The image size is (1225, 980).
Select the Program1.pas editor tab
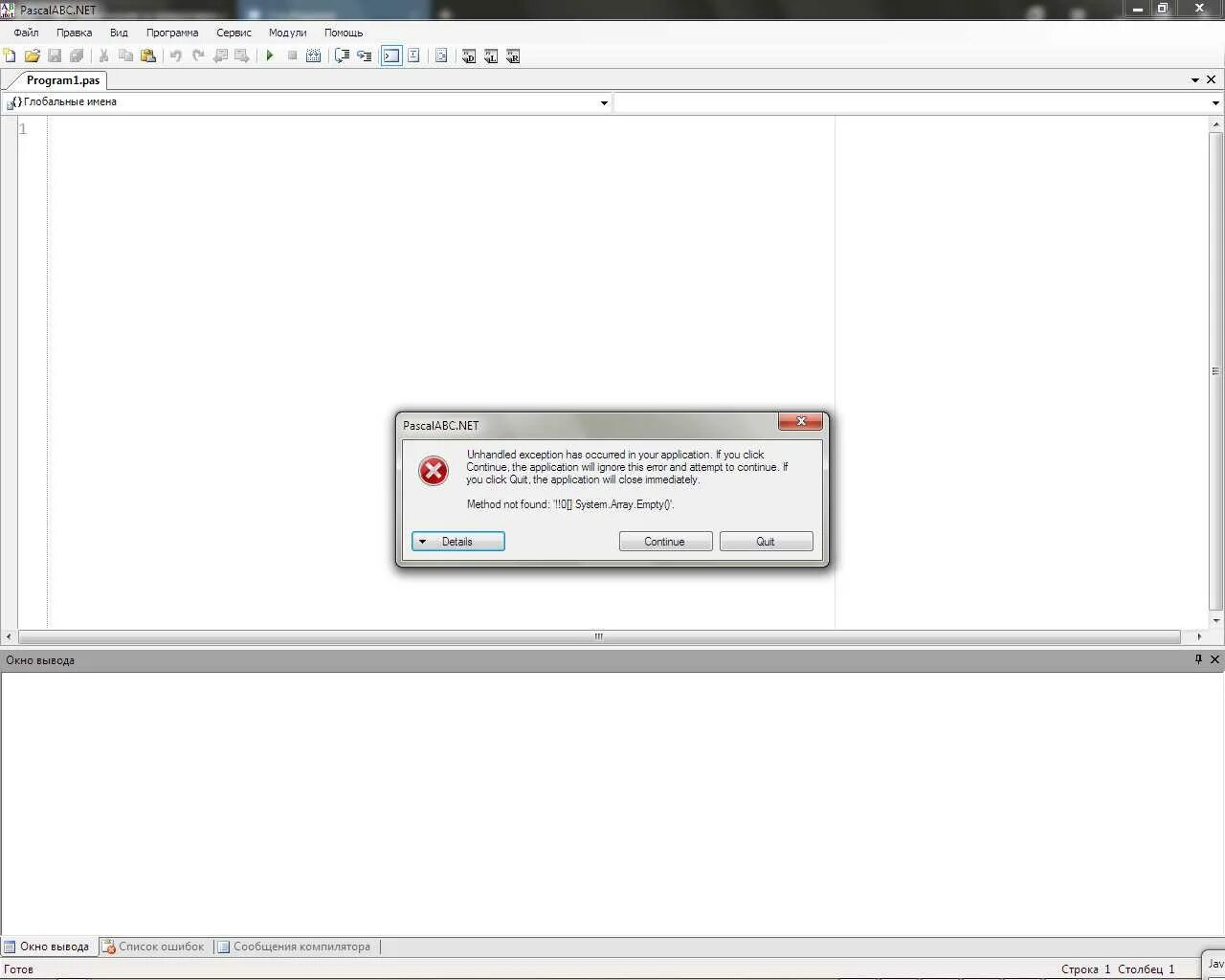(62, 80)
